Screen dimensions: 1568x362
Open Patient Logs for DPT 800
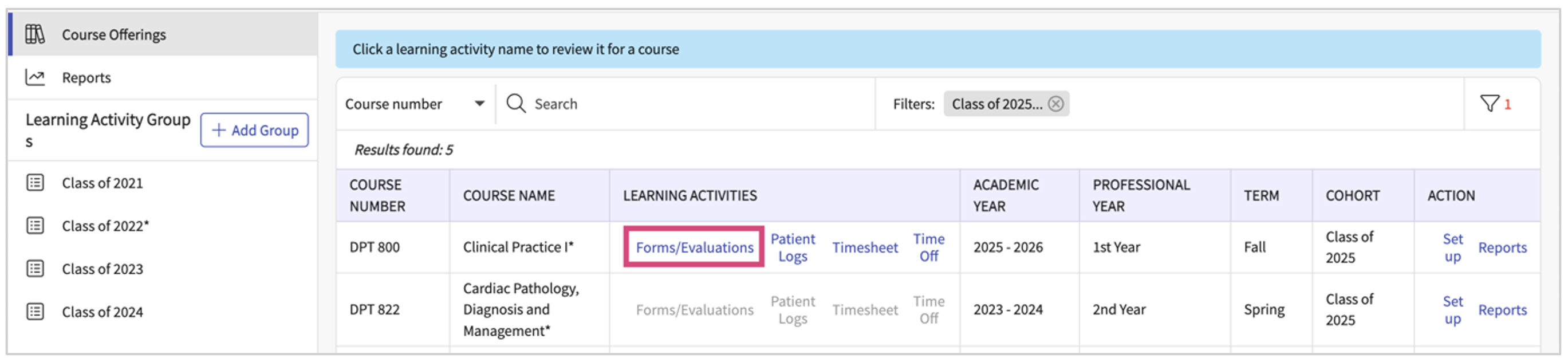coord(793,247)
